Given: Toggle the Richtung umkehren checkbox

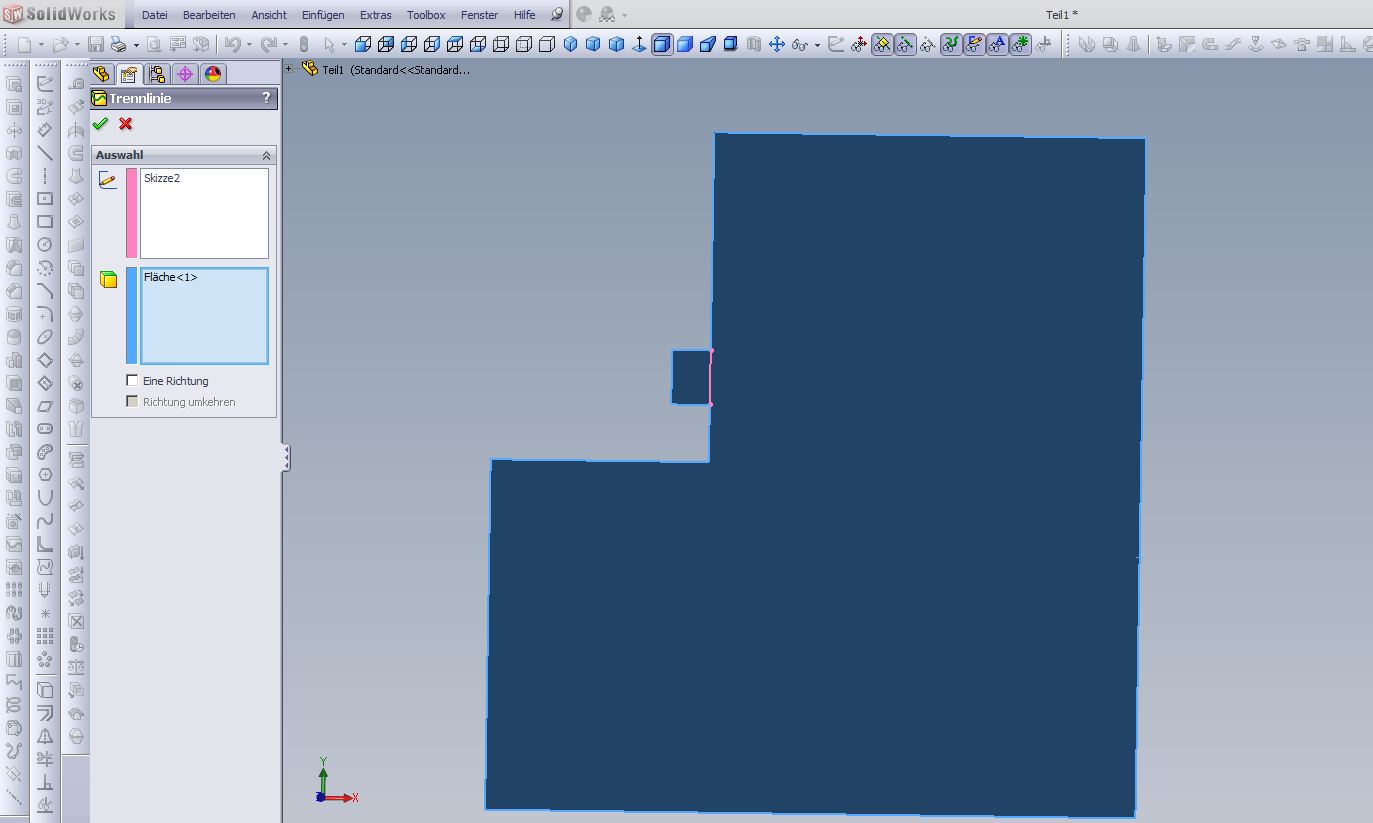Looking at the screenshot, I should pyautogui.click(x=132, y=401).
